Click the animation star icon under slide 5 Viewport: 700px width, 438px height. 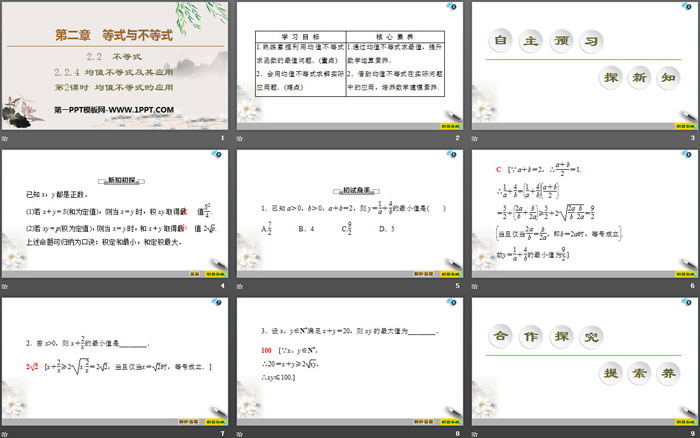240,285
